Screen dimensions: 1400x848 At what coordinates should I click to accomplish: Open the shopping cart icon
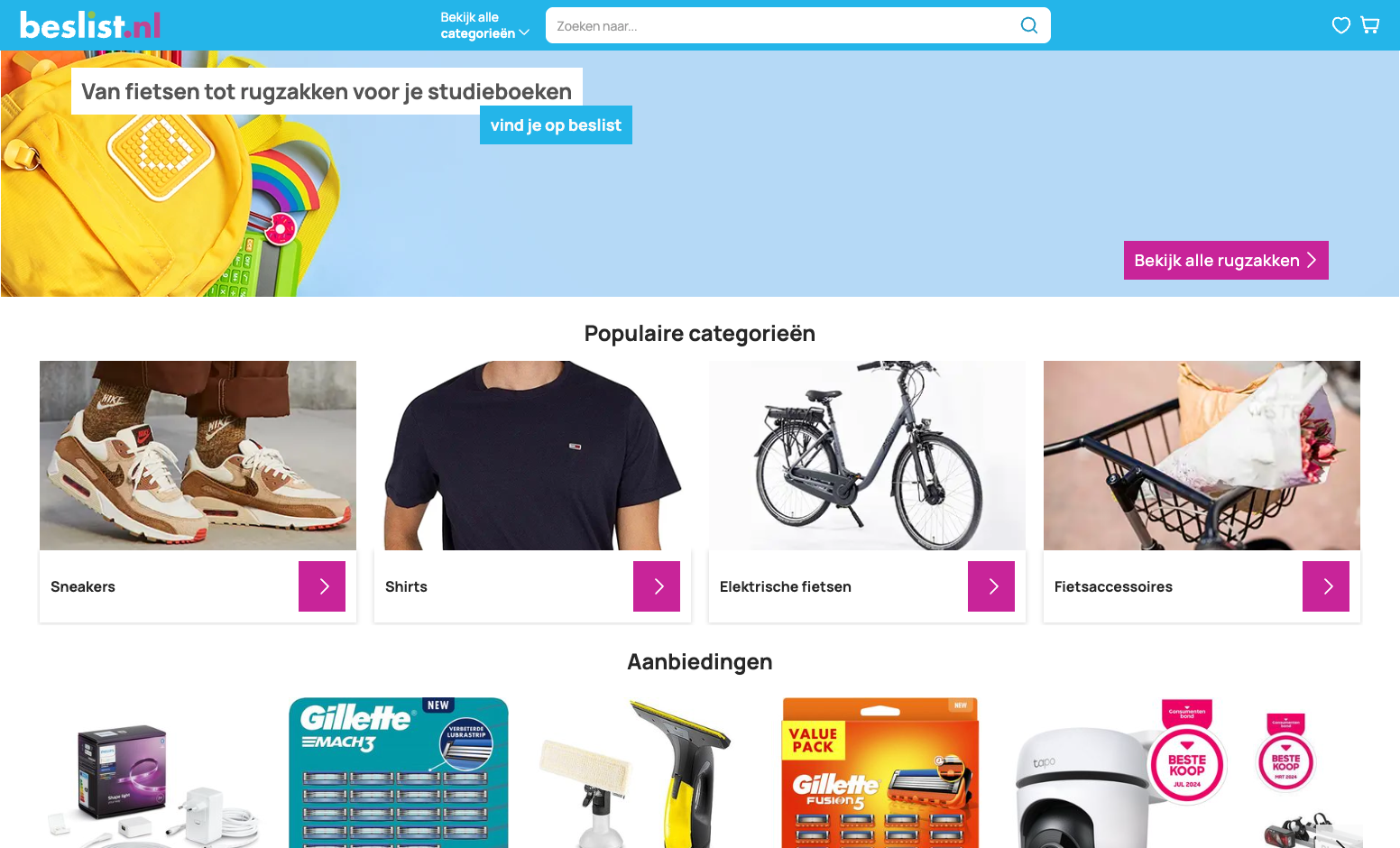pyautogui.click(x=1370, y=25)
